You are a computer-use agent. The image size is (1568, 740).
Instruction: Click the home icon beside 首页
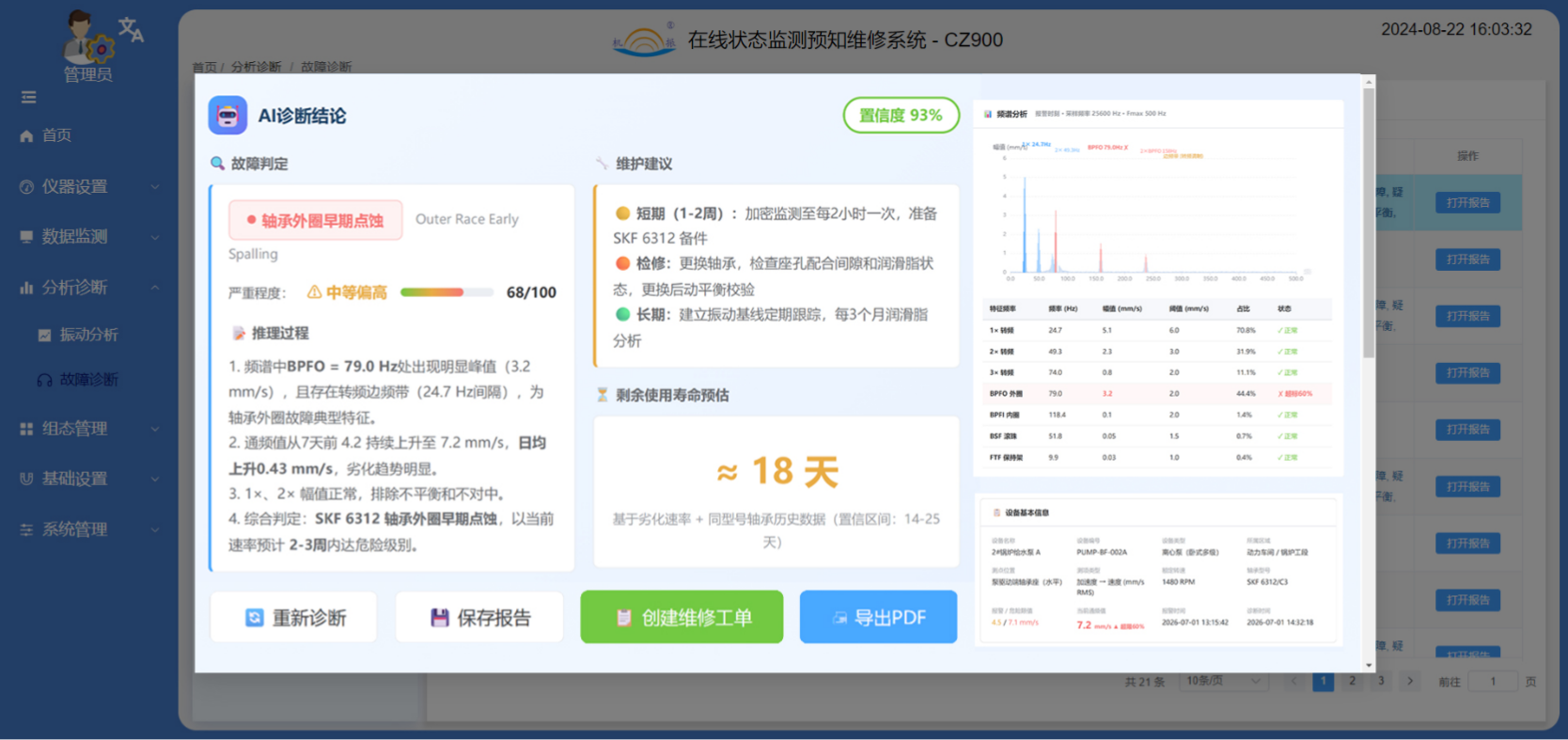pyautogui.click(x=26, y=135)
